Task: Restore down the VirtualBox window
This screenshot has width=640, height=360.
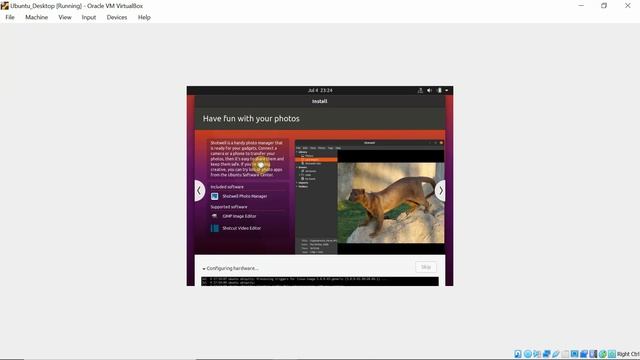Action: (604, 6)
